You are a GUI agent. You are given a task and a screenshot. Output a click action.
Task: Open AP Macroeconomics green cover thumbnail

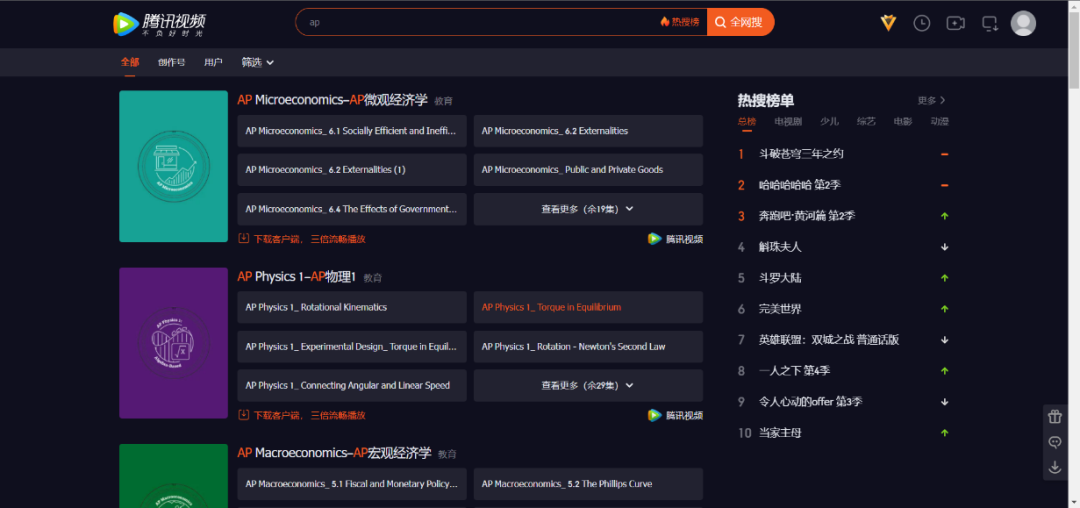coord(174,476)
